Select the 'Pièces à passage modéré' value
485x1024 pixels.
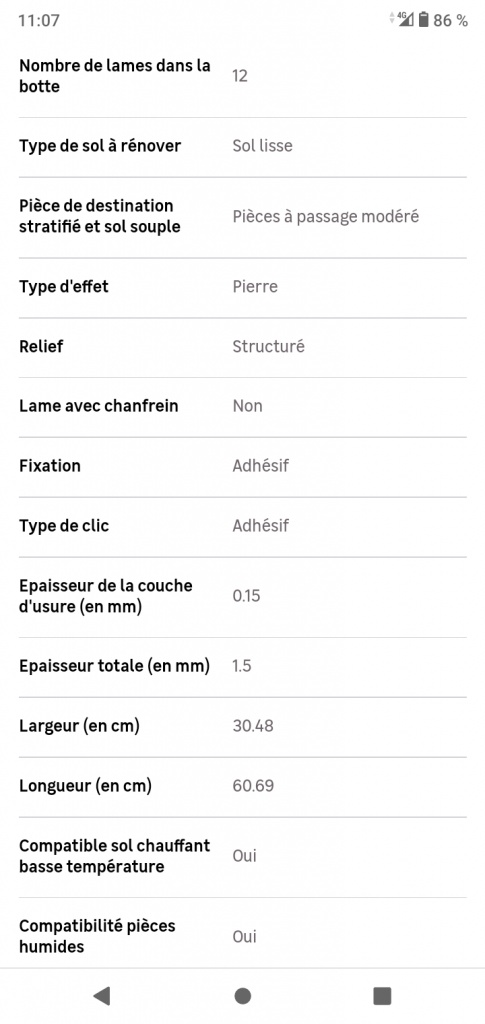(x=326, y=216)
